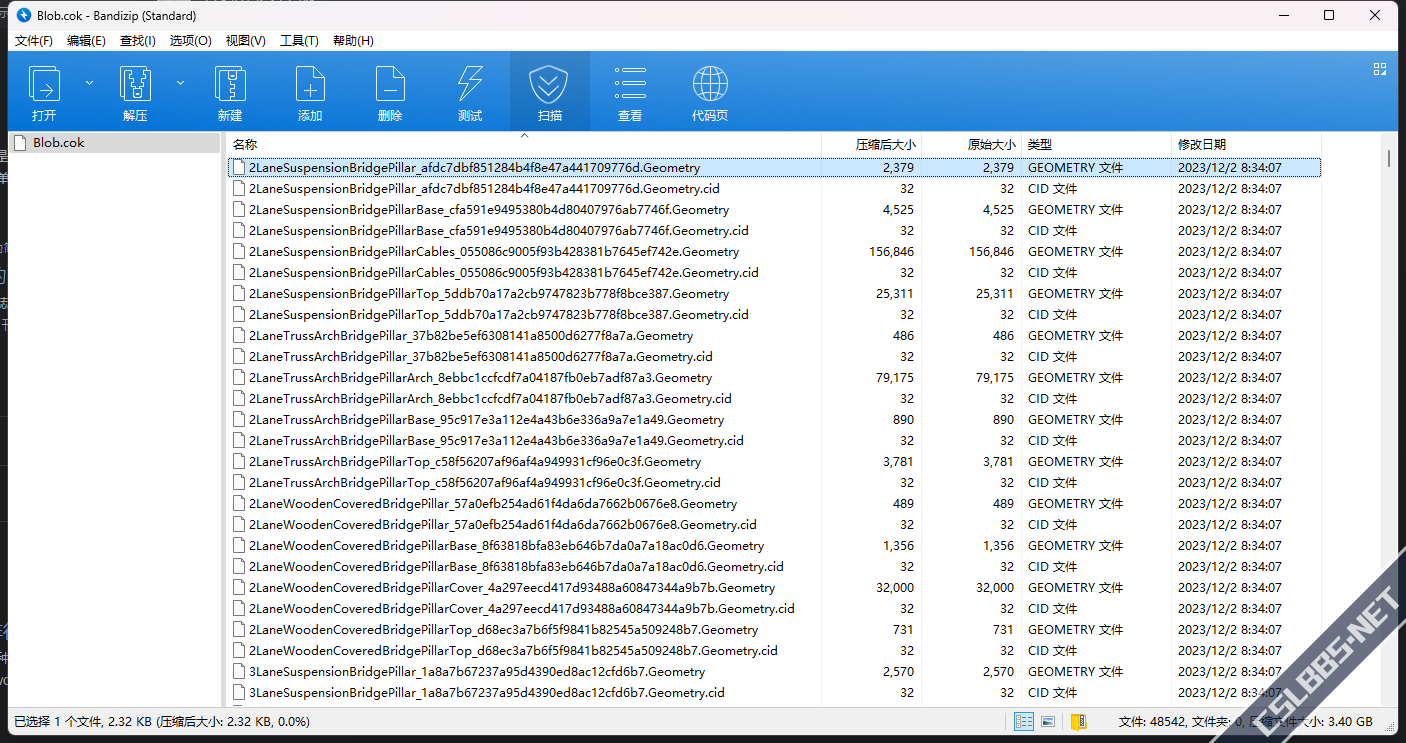The image size is (1406, 743).
Task: Open the 文件(F) menu
Action: 34,41
